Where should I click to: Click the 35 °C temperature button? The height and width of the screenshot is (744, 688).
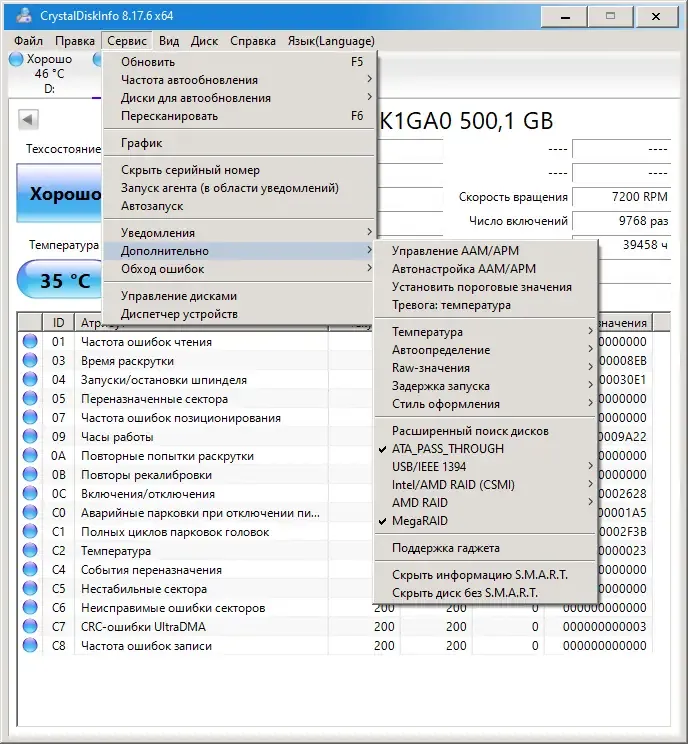coord(60,280)
